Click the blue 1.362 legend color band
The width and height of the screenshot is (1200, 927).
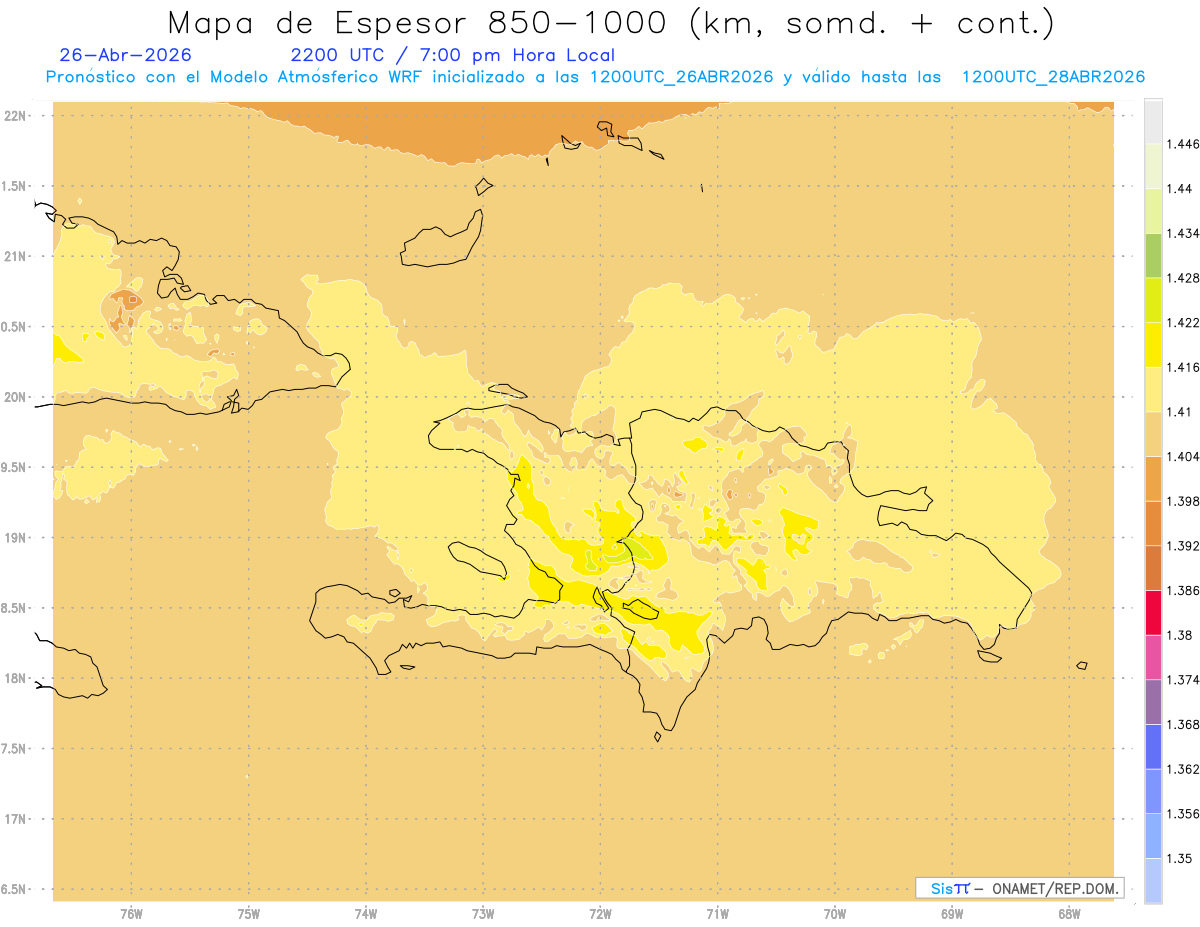[1153, 746]
